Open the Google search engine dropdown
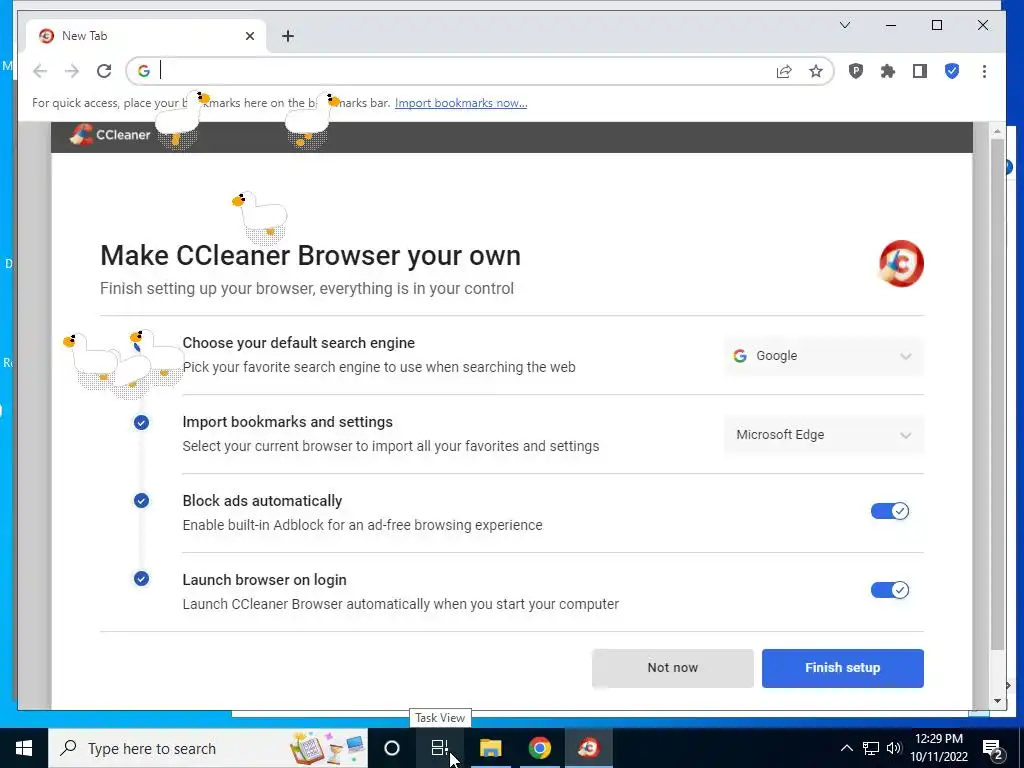Screen dimensions: 1024x768 [824, 356]
